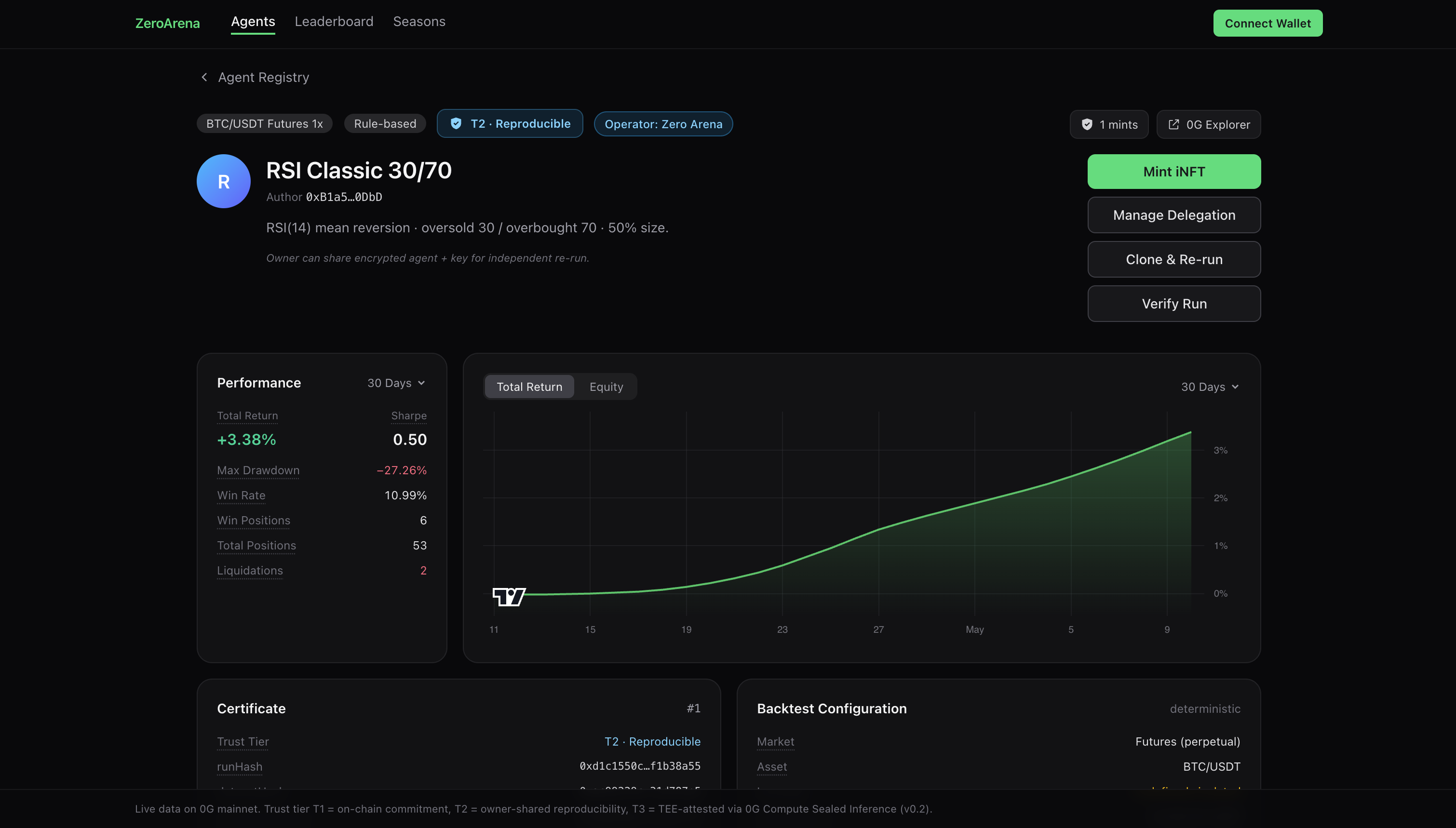Click the −27.26% drawdown value

[402, 470]
